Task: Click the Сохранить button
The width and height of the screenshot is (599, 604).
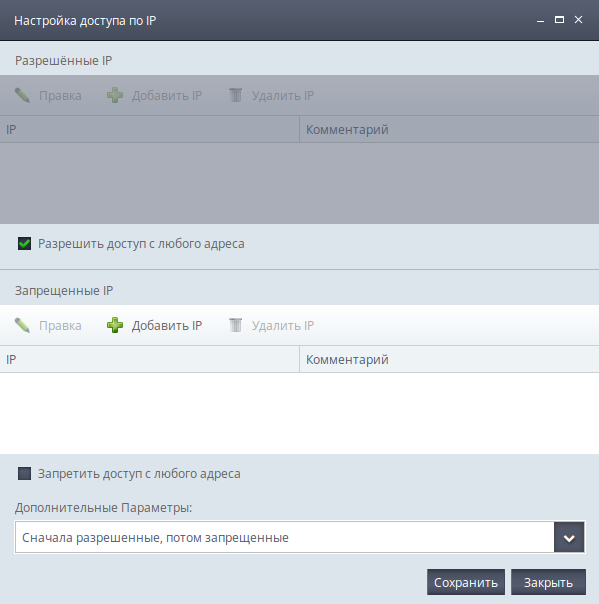Action: pyautogui.click(x=466, y=582)
